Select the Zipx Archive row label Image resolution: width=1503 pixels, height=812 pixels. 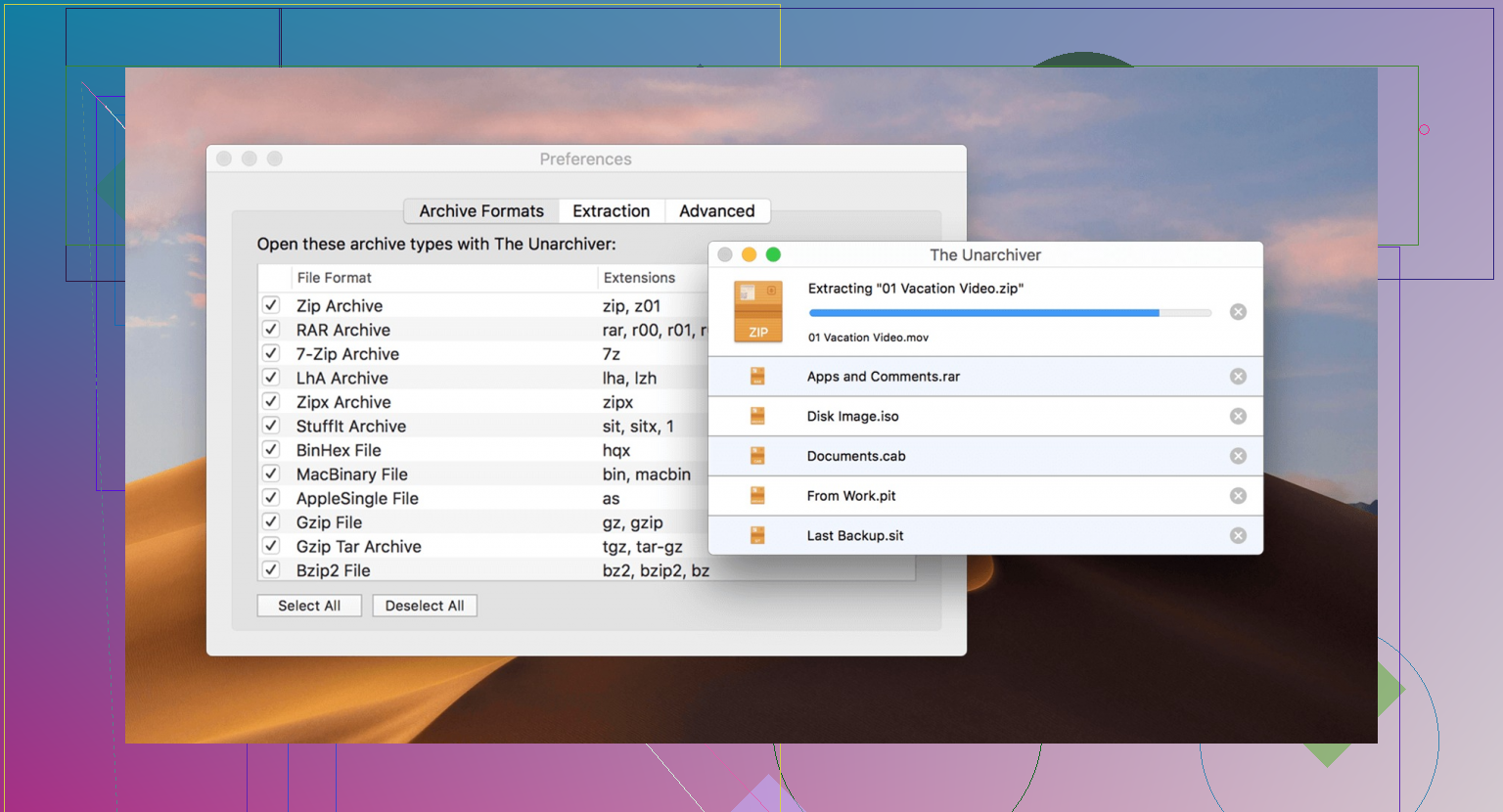coord(343,402)
